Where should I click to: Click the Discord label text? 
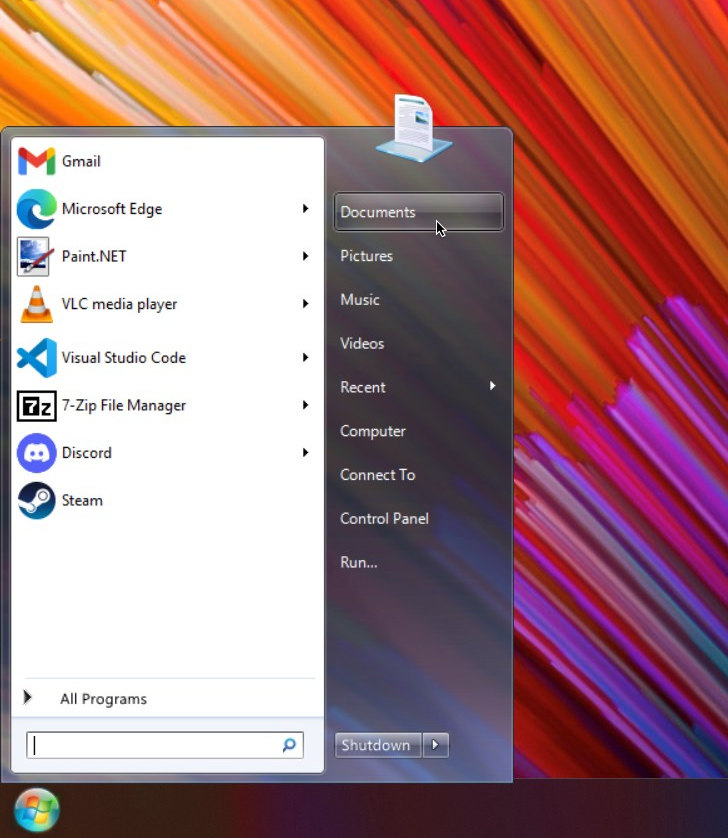pos(87,453)
